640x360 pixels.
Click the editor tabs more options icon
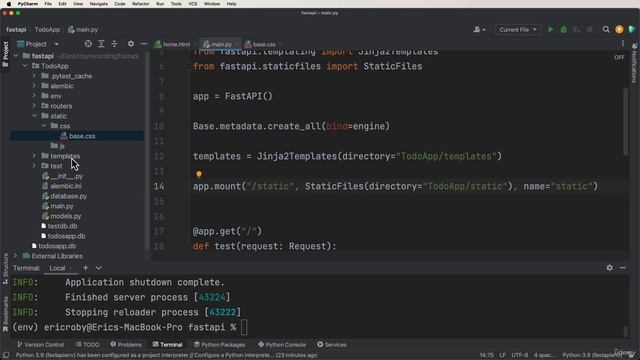click(623, 44)
